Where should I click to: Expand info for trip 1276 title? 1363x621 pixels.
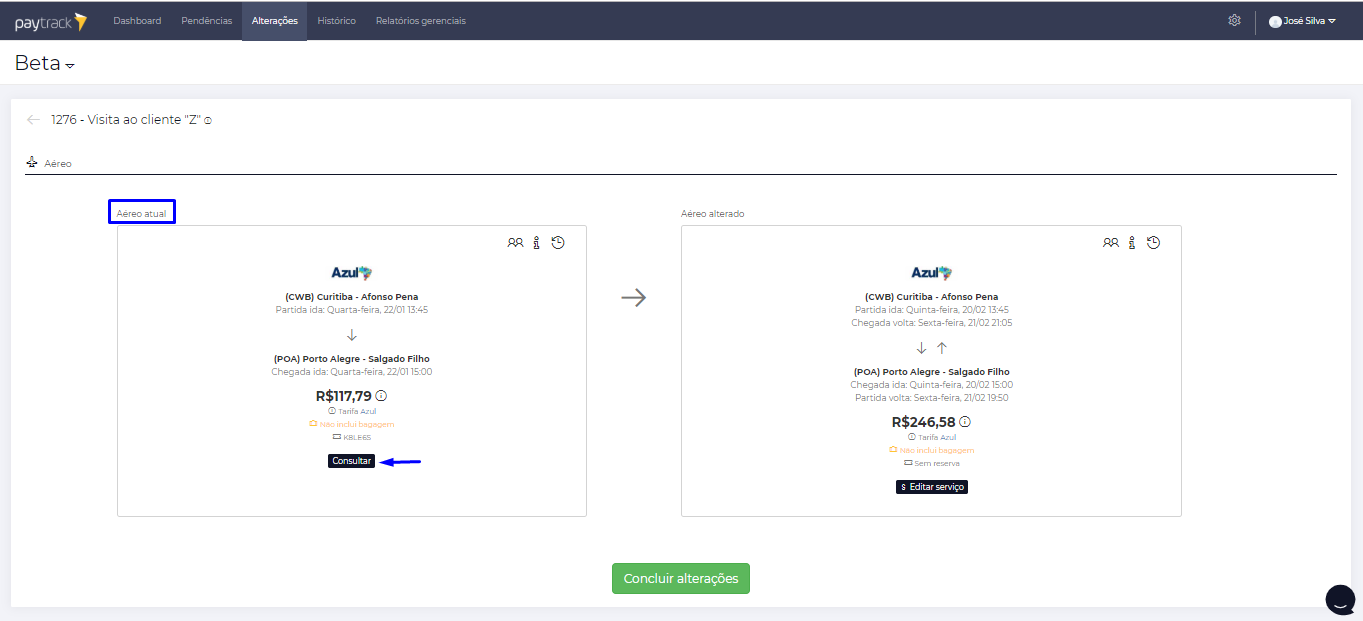[208, 121]
